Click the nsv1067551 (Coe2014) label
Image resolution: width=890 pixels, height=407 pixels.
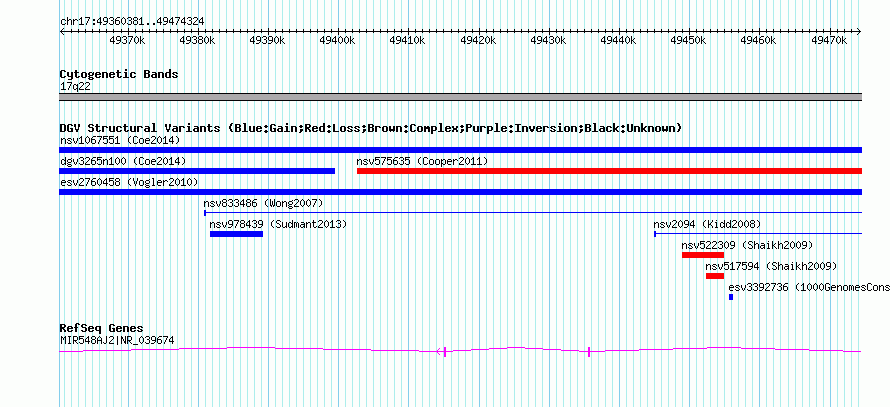[x=120, y=140]
